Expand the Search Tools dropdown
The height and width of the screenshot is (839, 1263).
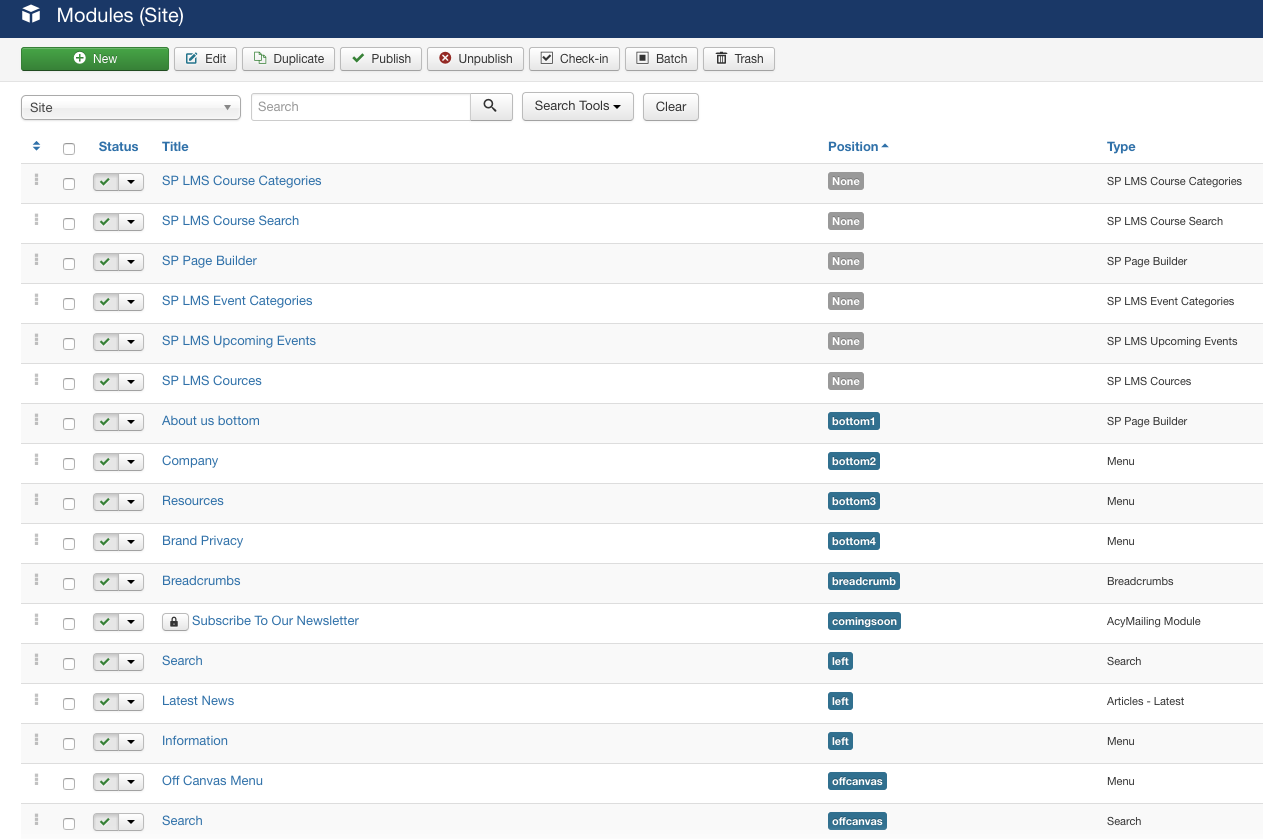click(x=577, y=107)
